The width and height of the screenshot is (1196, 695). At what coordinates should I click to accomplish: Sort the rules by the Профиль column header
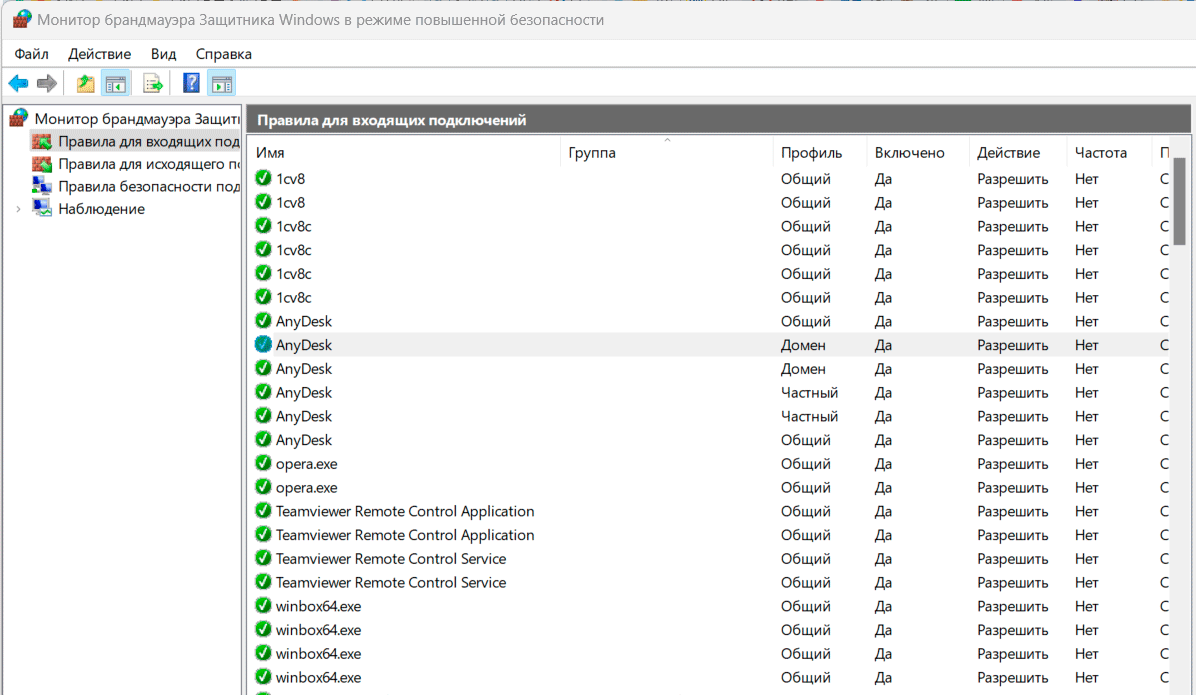(x=811, y=153)
